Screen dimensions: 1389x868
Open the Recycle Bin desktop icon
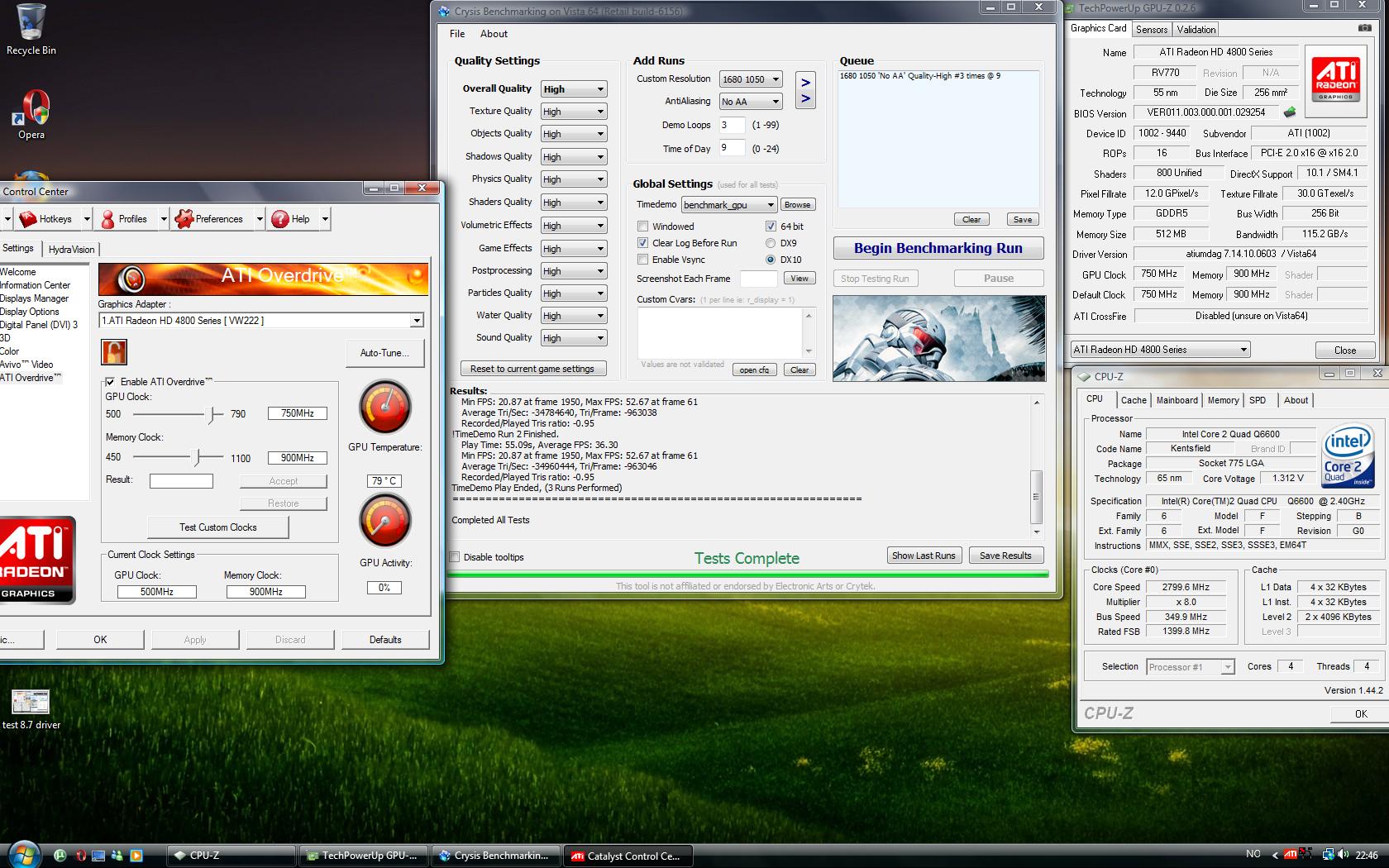[31, 30]
